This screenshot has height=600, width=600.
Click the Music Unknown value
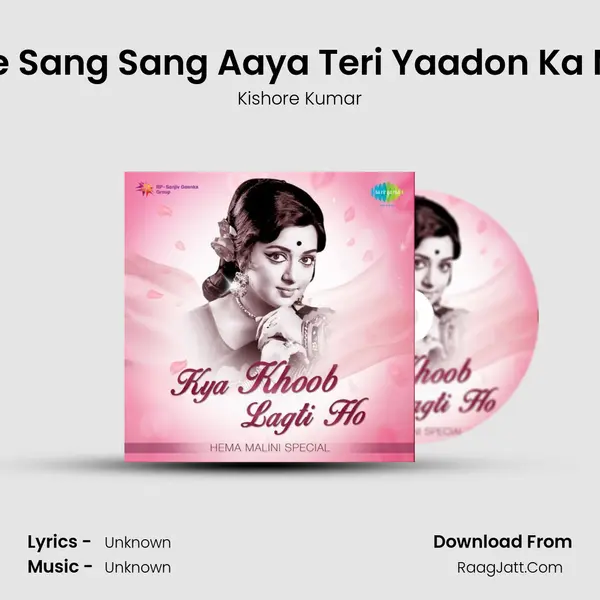click(138, 567)
